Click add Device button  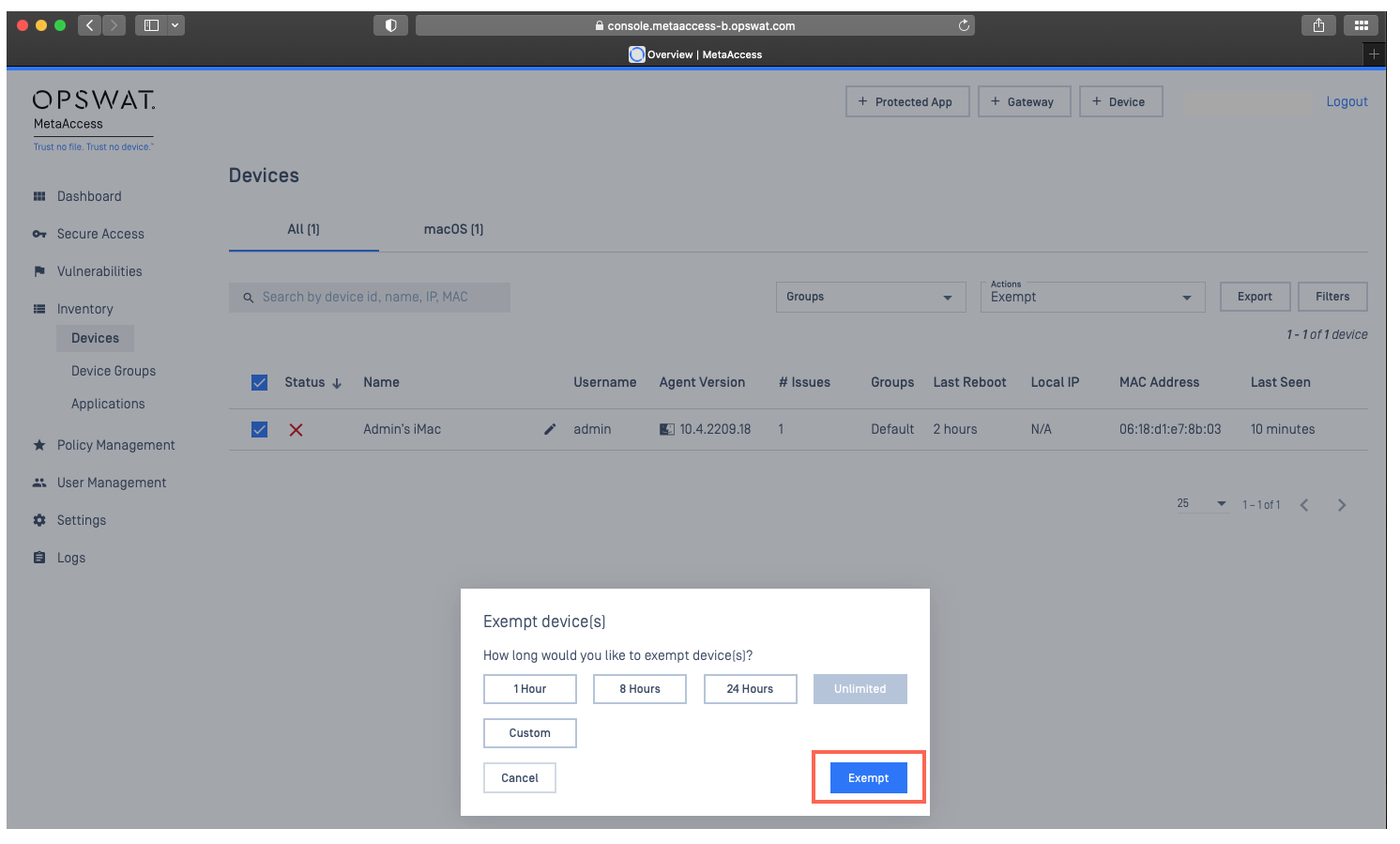[1121, 101]
